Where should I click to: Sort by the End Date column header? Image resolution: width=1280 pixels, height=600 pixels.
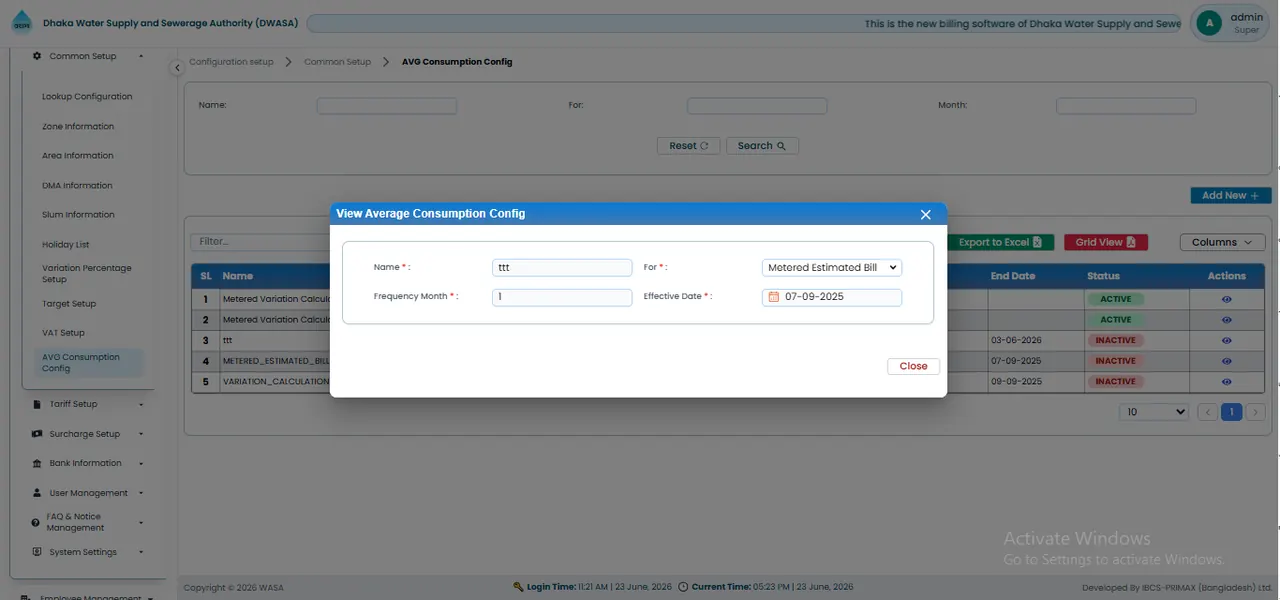click(1013, 276)
